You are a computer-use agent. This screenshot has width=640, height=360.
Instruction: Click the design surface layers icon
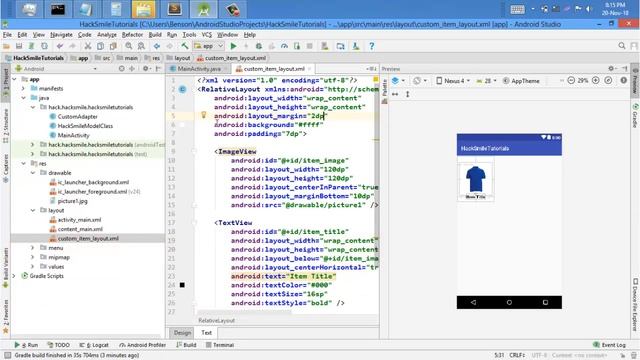tap(395, 81)
